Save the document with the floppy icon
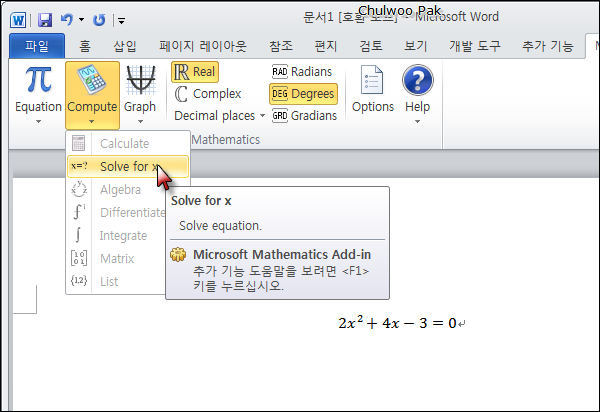The width and height of the screenshot is (600, 412). coord(45,20)
